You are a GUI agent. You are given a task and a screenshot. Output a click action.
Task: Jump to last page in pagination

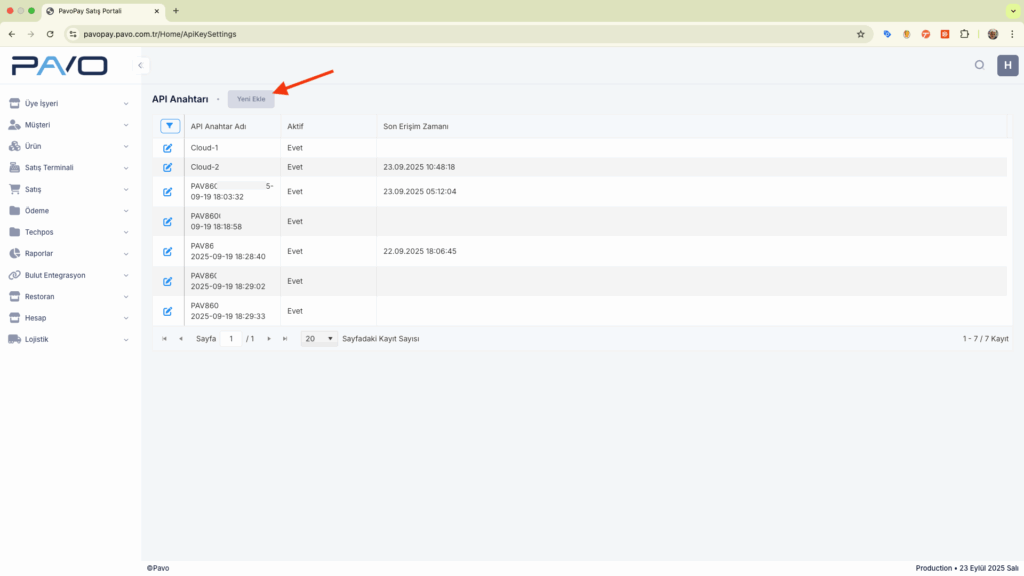(x=285, y=339)
